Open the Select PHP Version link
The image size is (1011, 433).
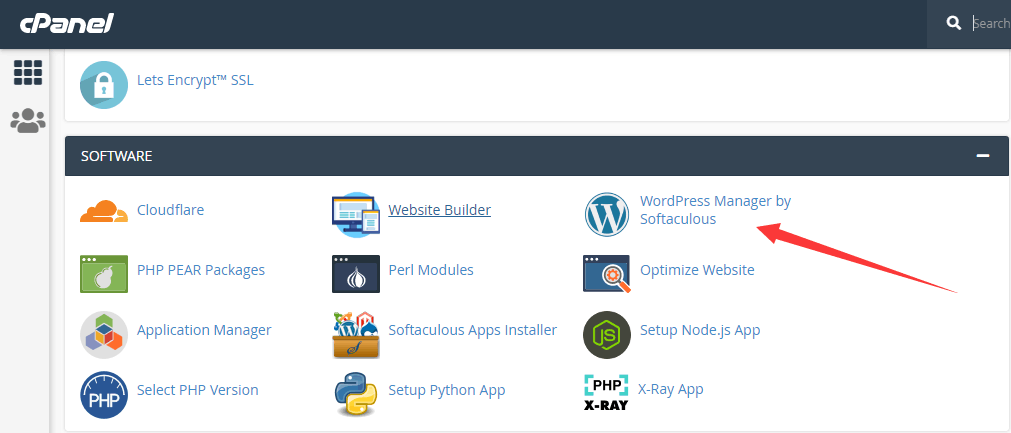point(197,390)
